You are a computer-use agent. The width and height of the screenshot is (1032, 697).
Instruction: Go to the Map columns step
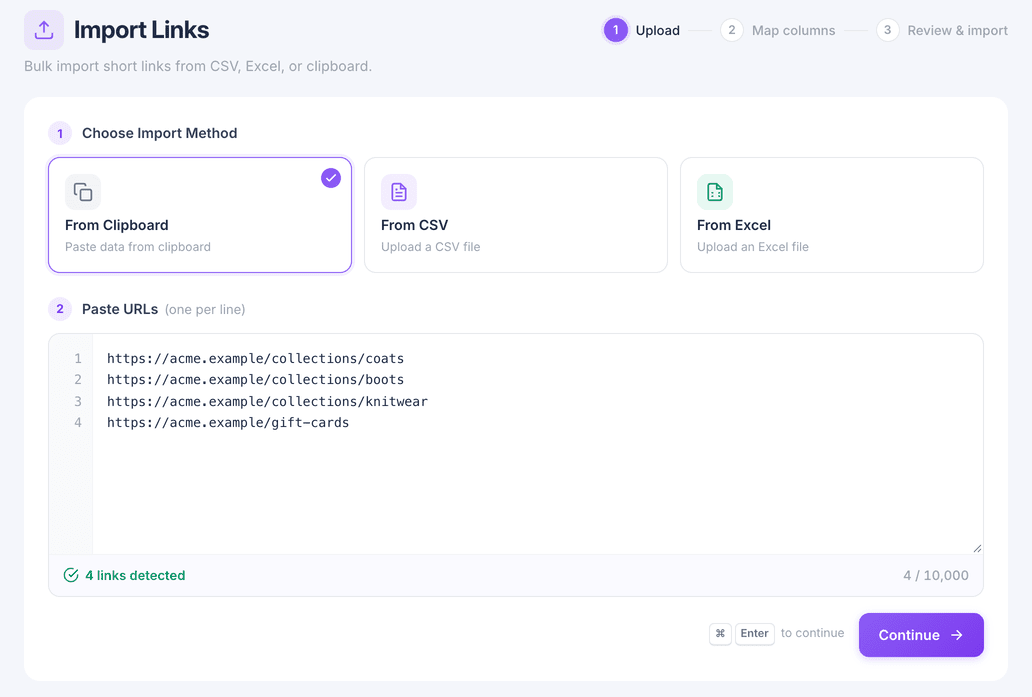point(778,30)
